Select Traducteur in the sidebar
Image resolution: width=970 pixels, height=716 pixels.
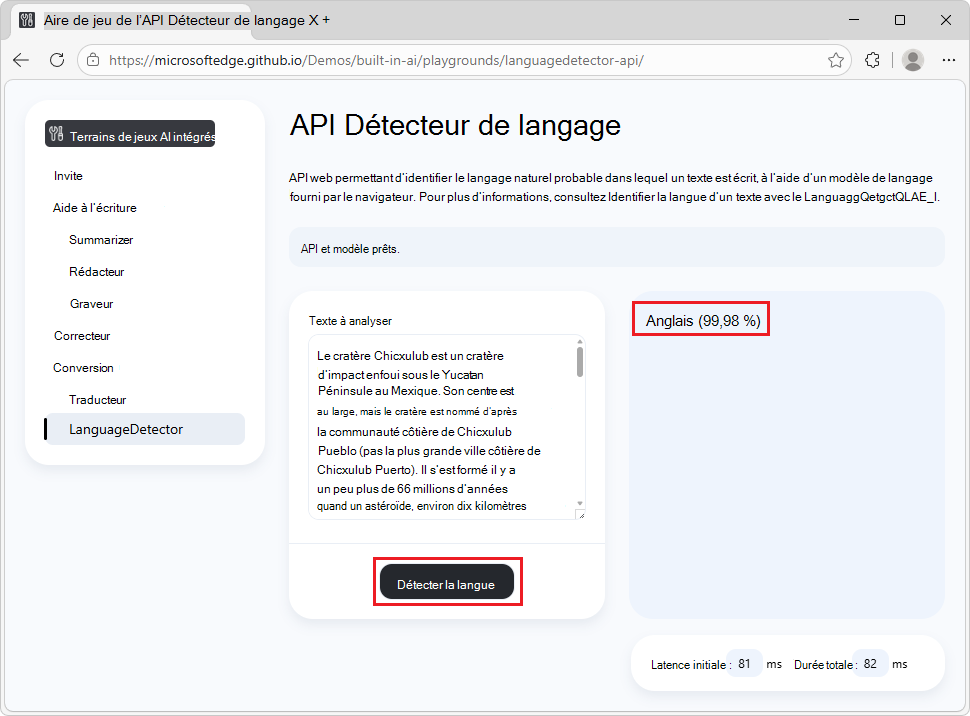click(x=98, y=400)
